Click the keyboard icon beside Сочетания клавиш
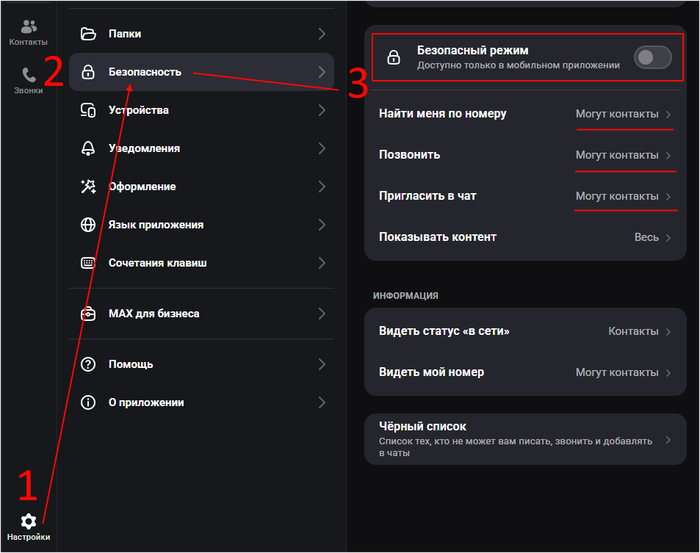700x553 pixels. pyautogui.click(x=88, y=263)
